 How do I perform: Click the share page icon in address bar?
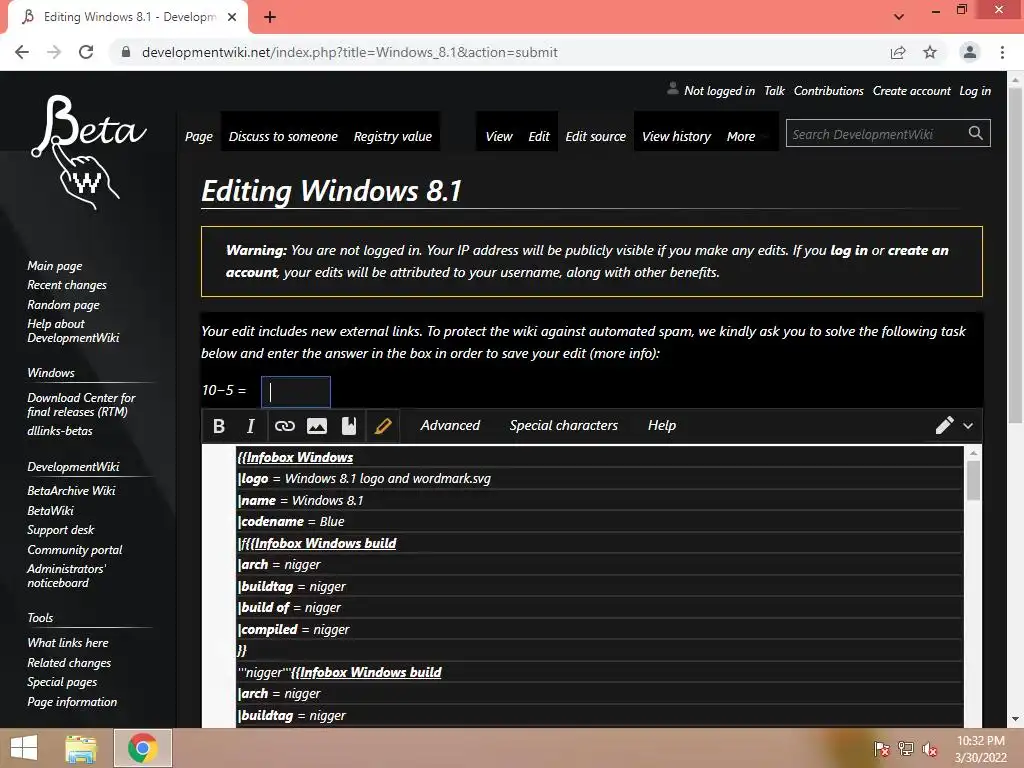(898, 52)
